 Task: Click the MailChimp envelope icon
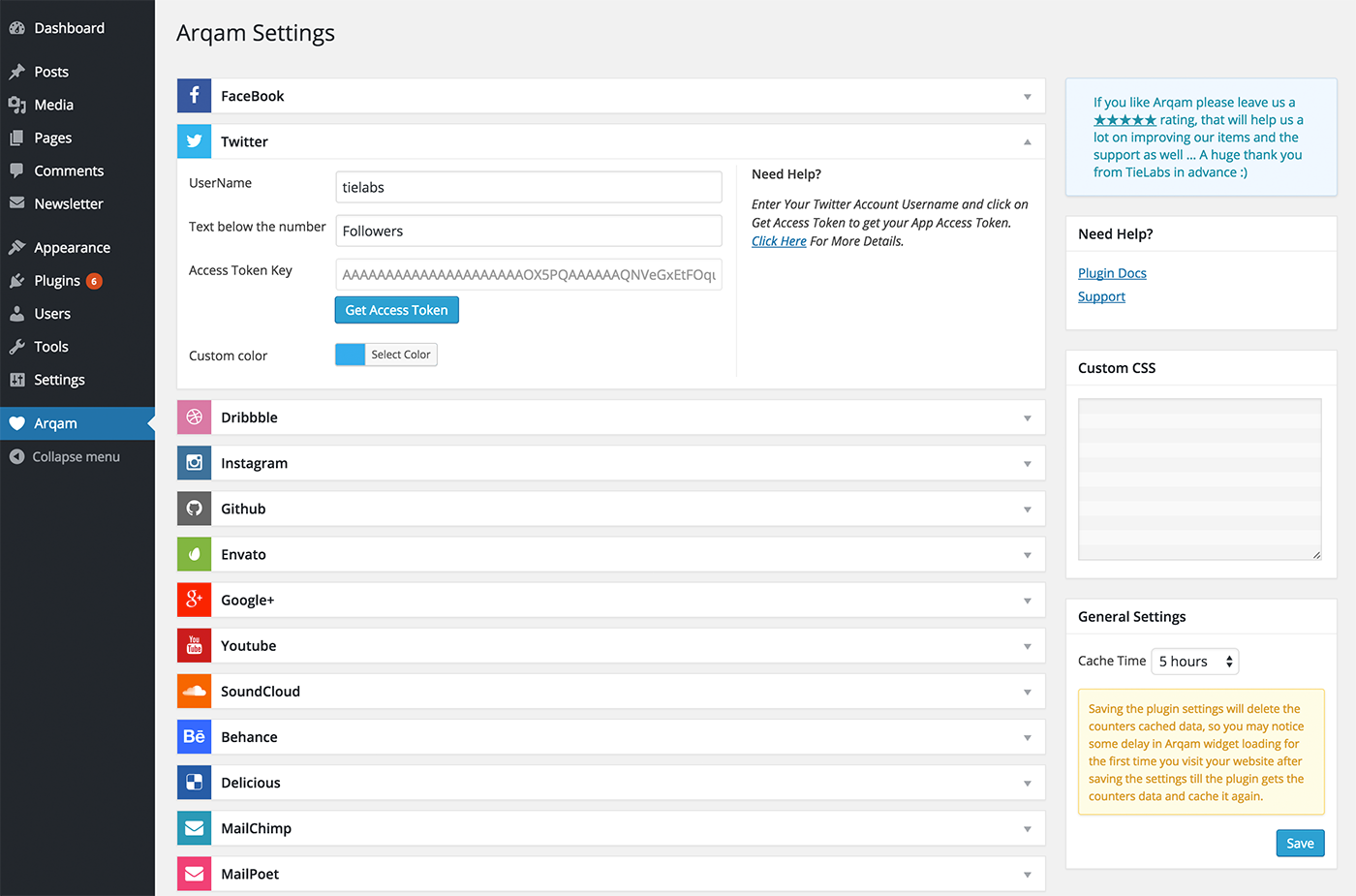coord(194,828)
